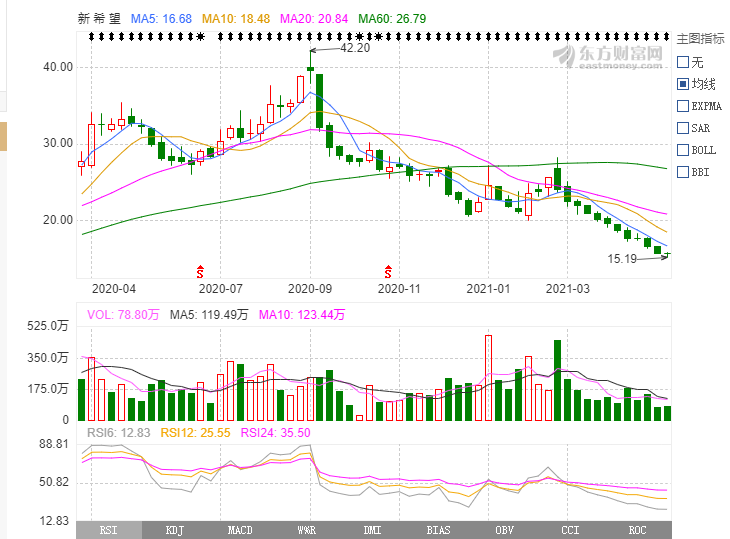Select the 无 (none) indicator checkbox
The height and width of the screenshot is (539, 730).
point(683,62)
